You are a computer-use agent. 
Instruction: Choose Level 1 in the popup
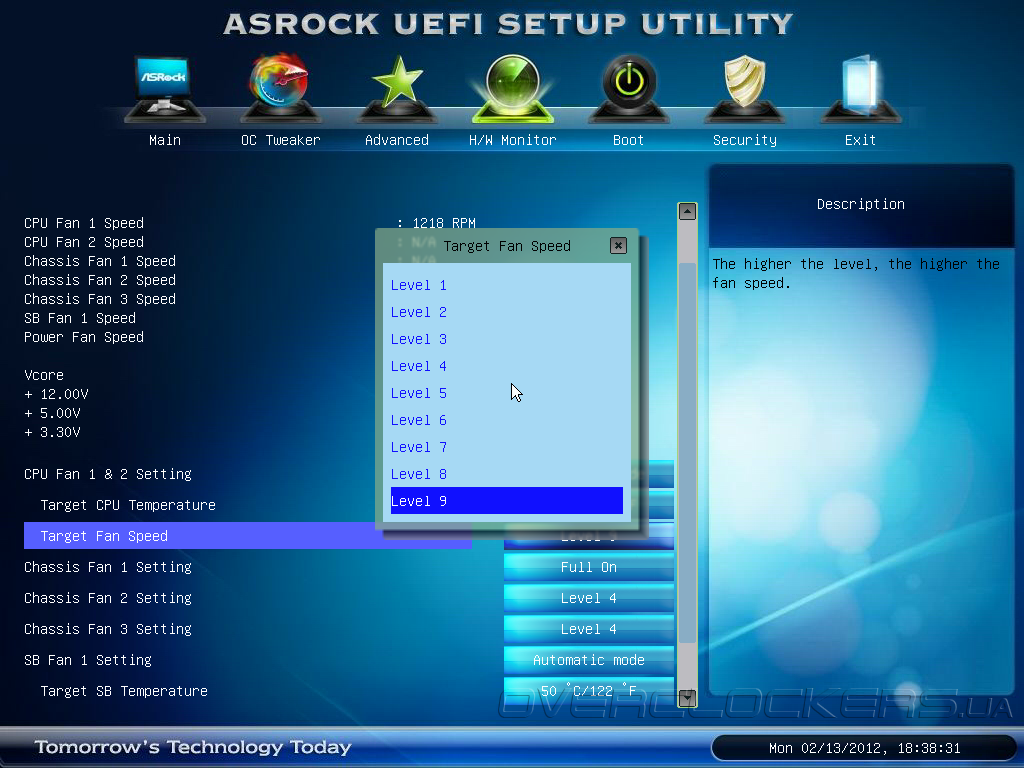tap(506, 285)
